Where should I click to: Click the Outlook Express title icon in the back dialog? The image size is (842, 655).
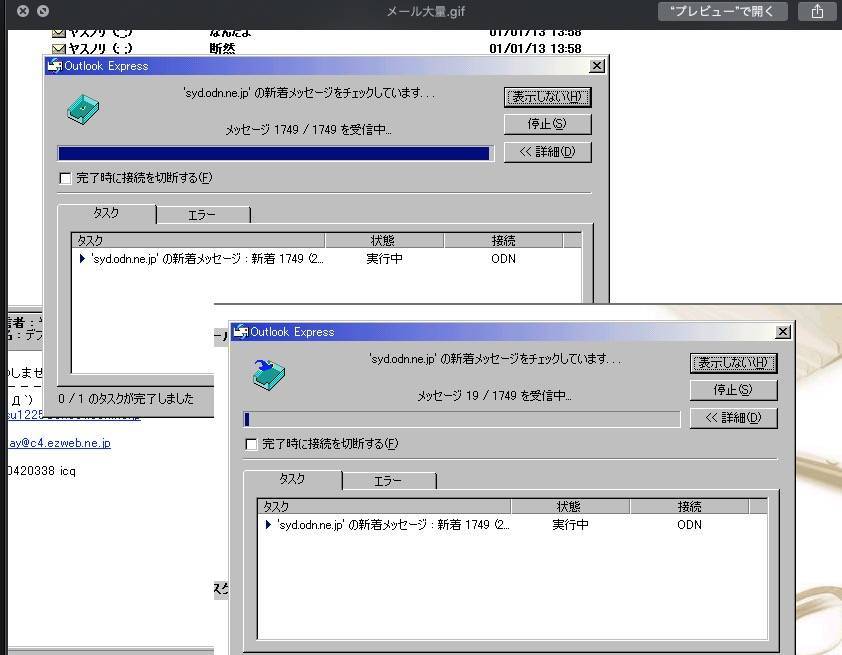(x=54, y=66)
